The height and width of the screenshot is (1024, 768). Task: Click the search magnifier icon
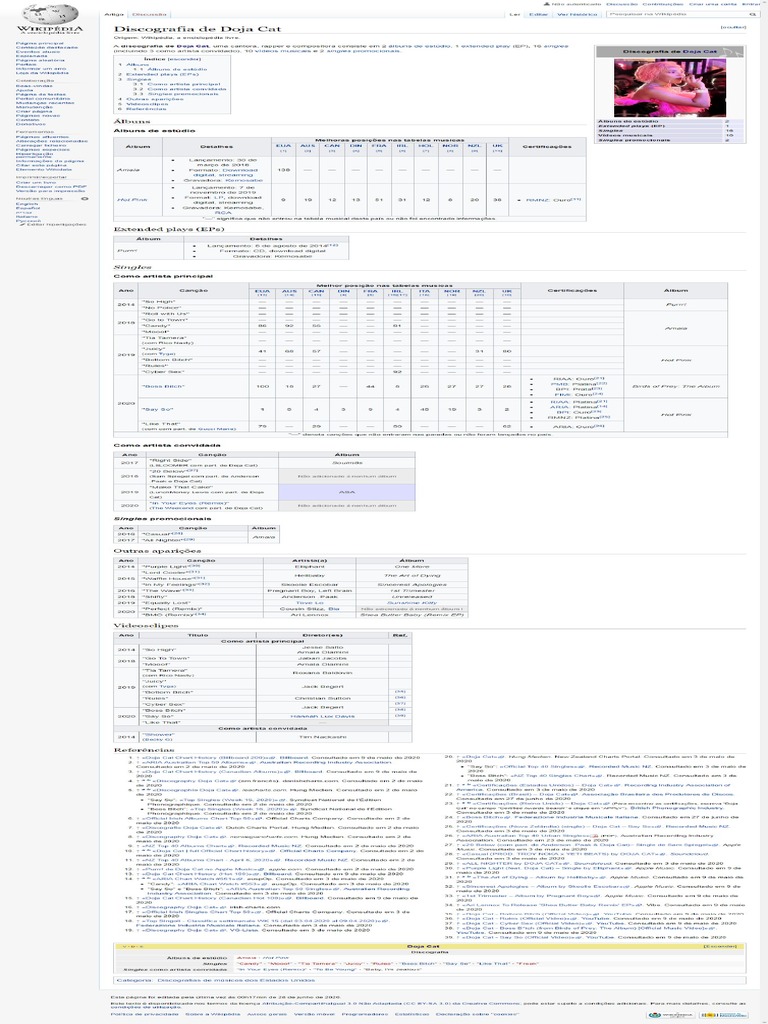pos(752,14)
